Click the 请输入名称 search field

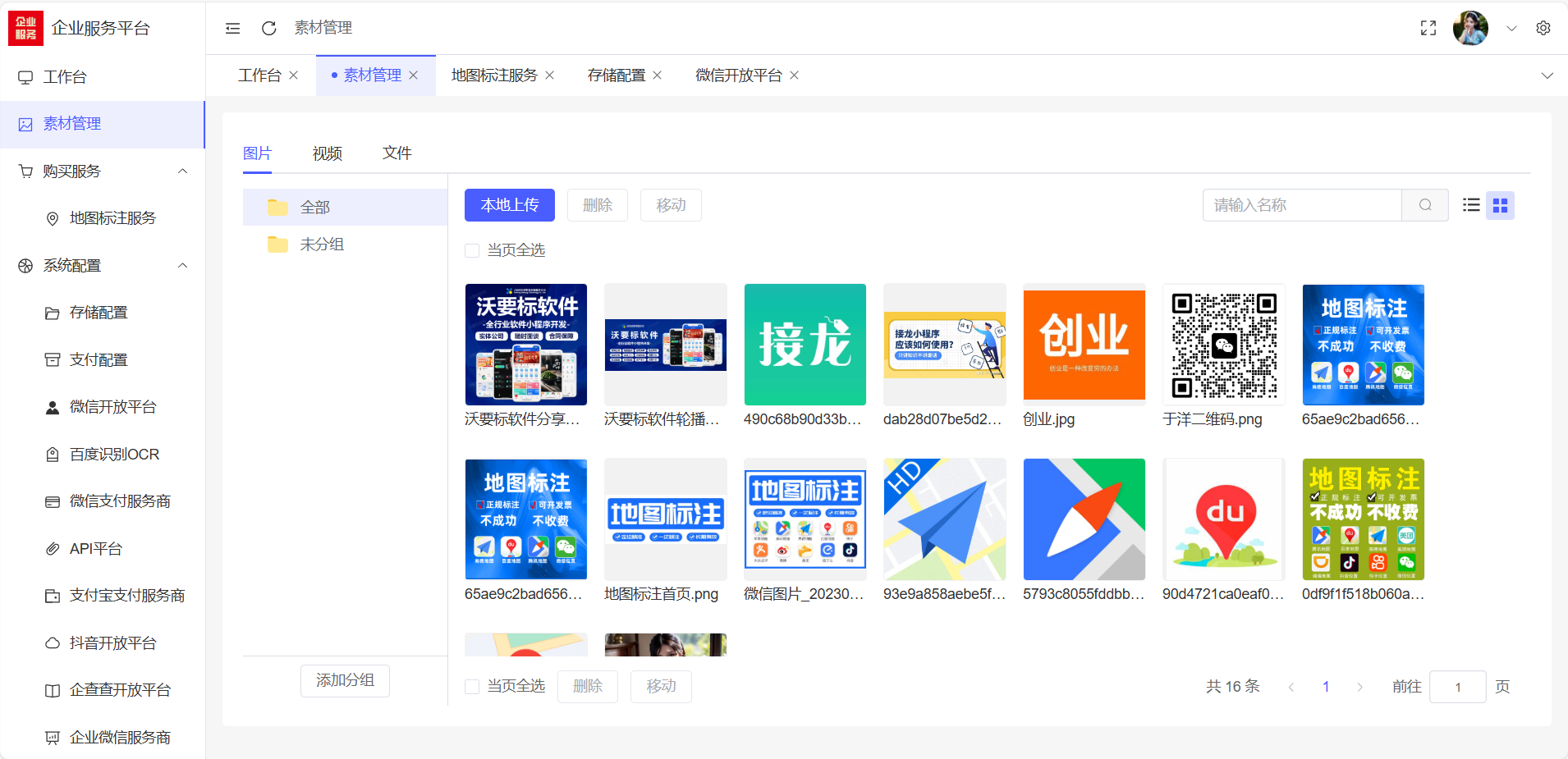(x=1302, y=205)
